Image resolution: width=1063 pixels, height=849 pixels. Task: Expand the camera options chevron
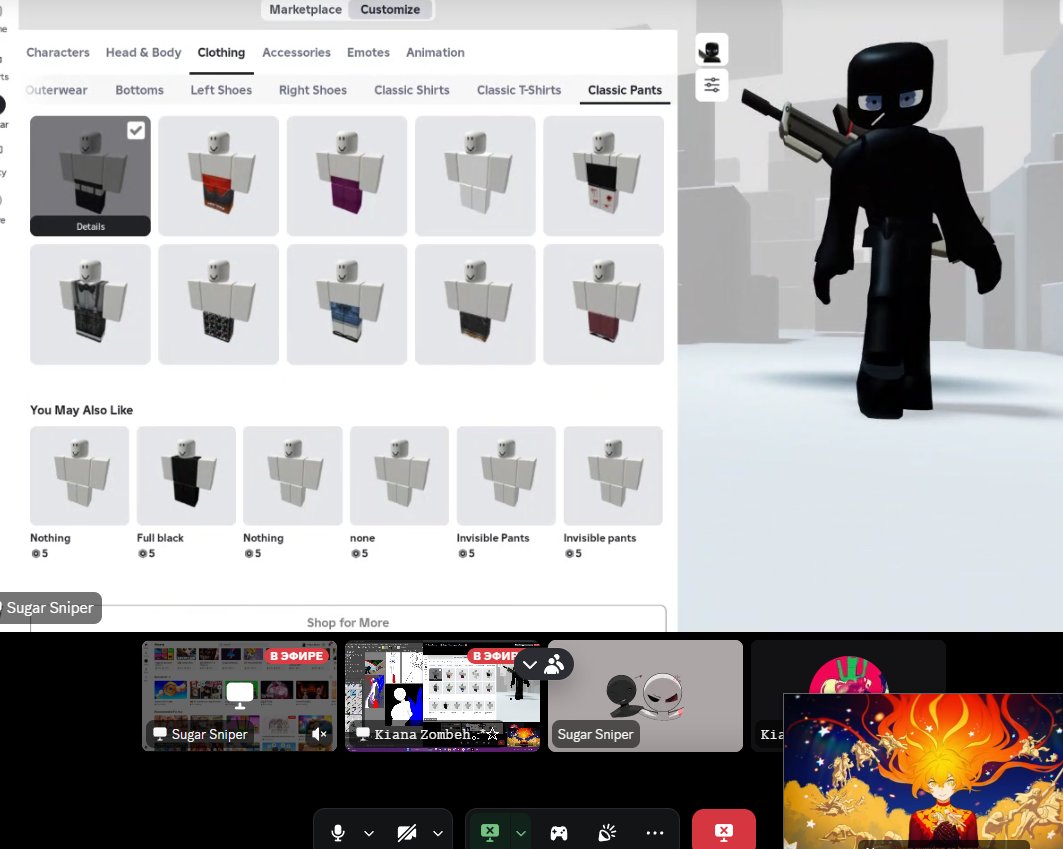click(438, 833)
